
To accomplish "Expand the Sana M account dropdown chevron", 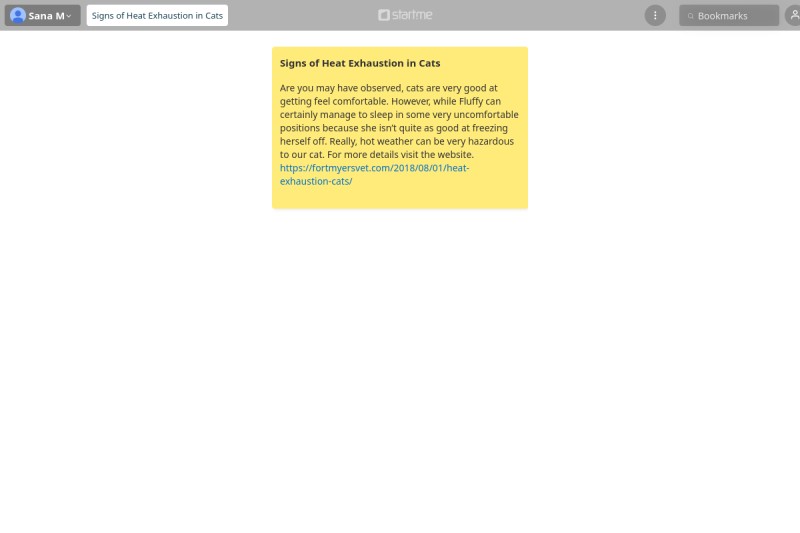I will [x=69, y=16].
